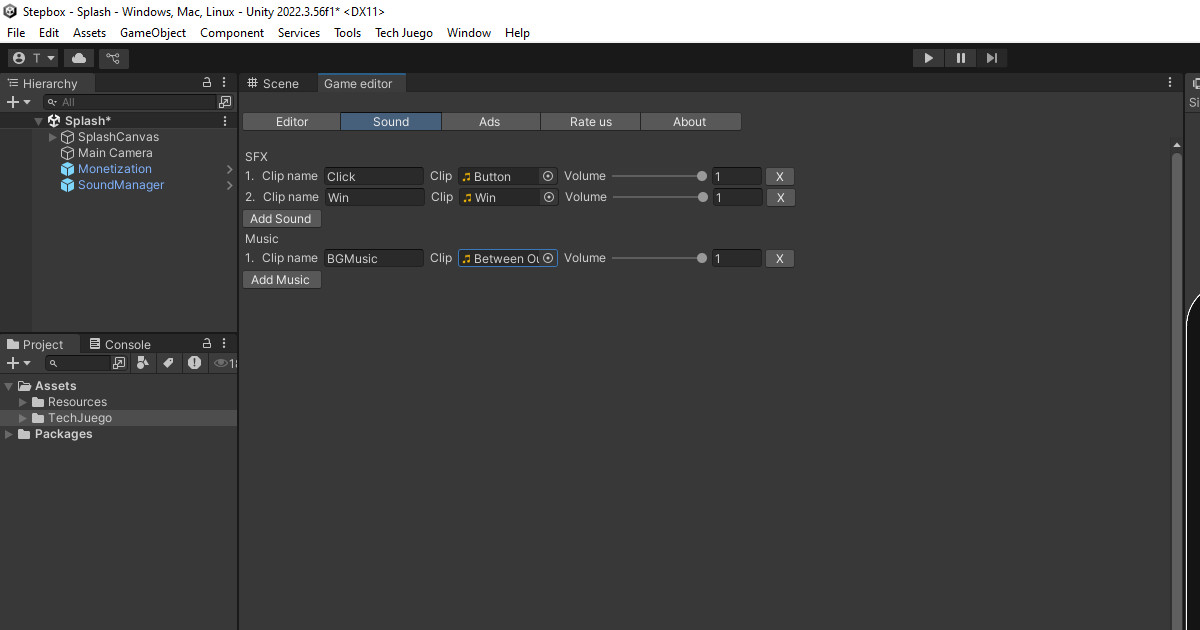Click the Add Sound button
The image size is (1200, 630).
(x=281, y=218)
